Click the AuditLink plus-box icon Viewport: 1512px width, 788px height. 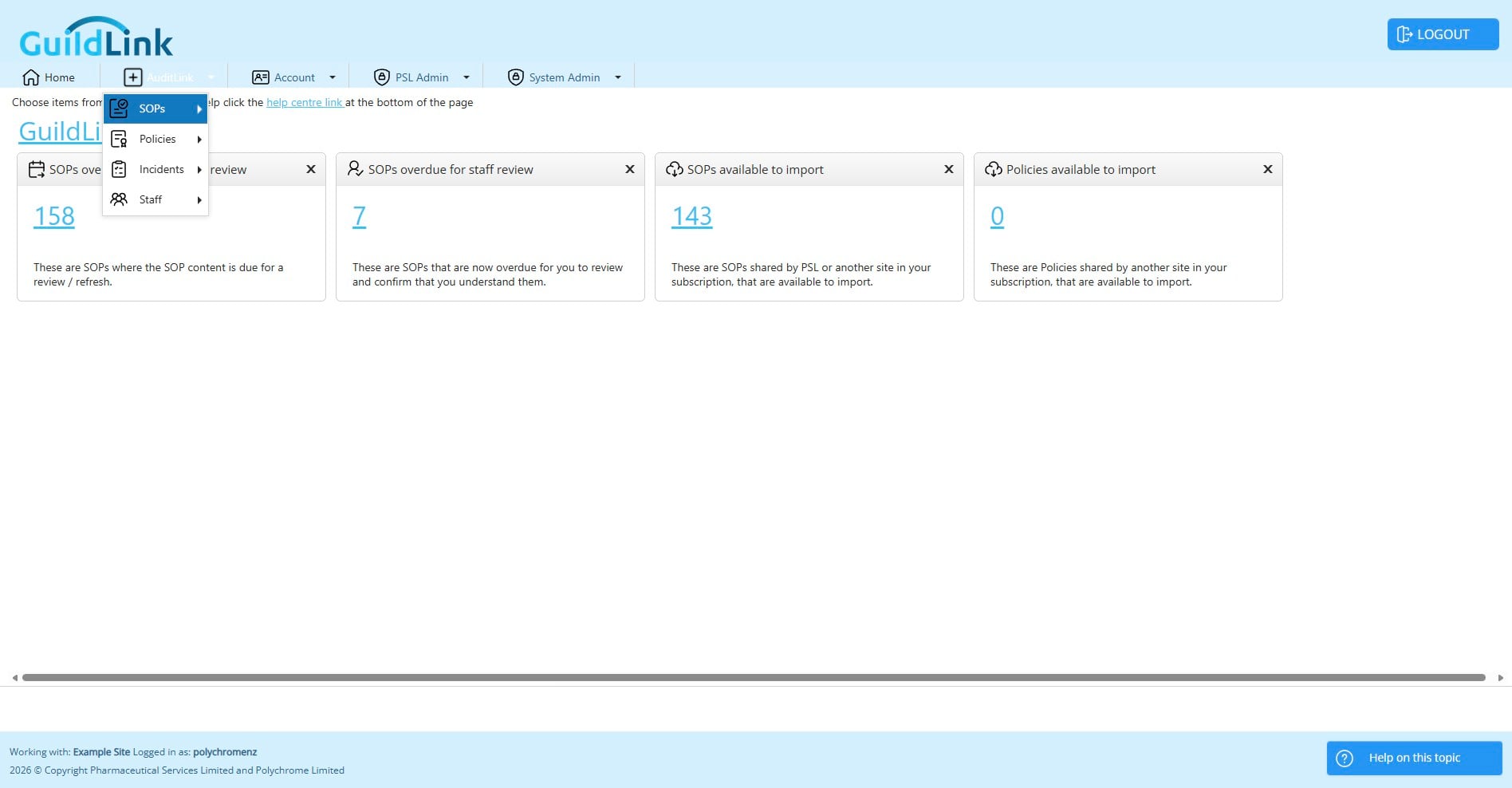pos(133,77)
